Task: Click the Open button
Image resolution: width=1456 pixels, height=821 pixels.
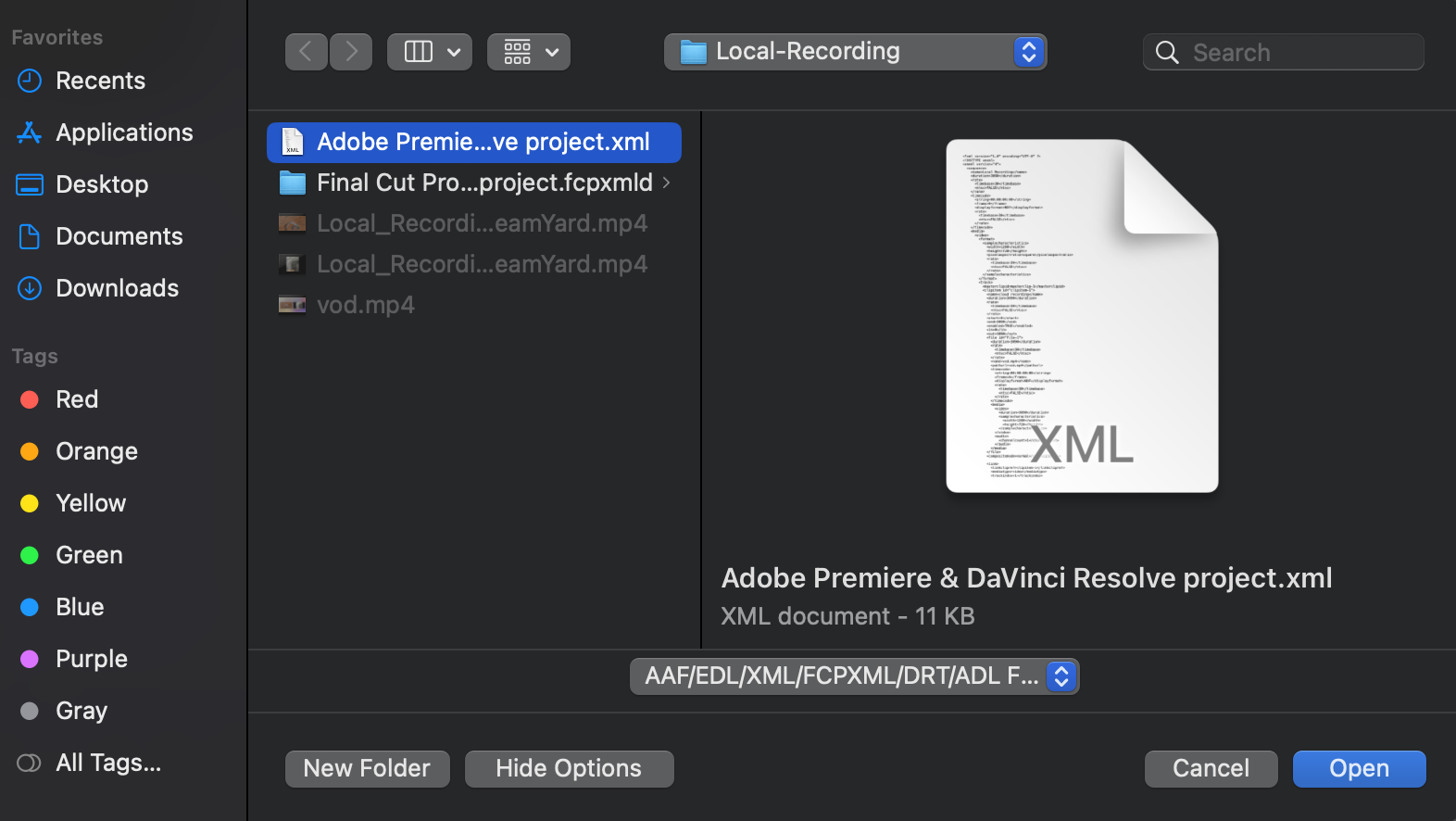Action: coord(1359,768)
